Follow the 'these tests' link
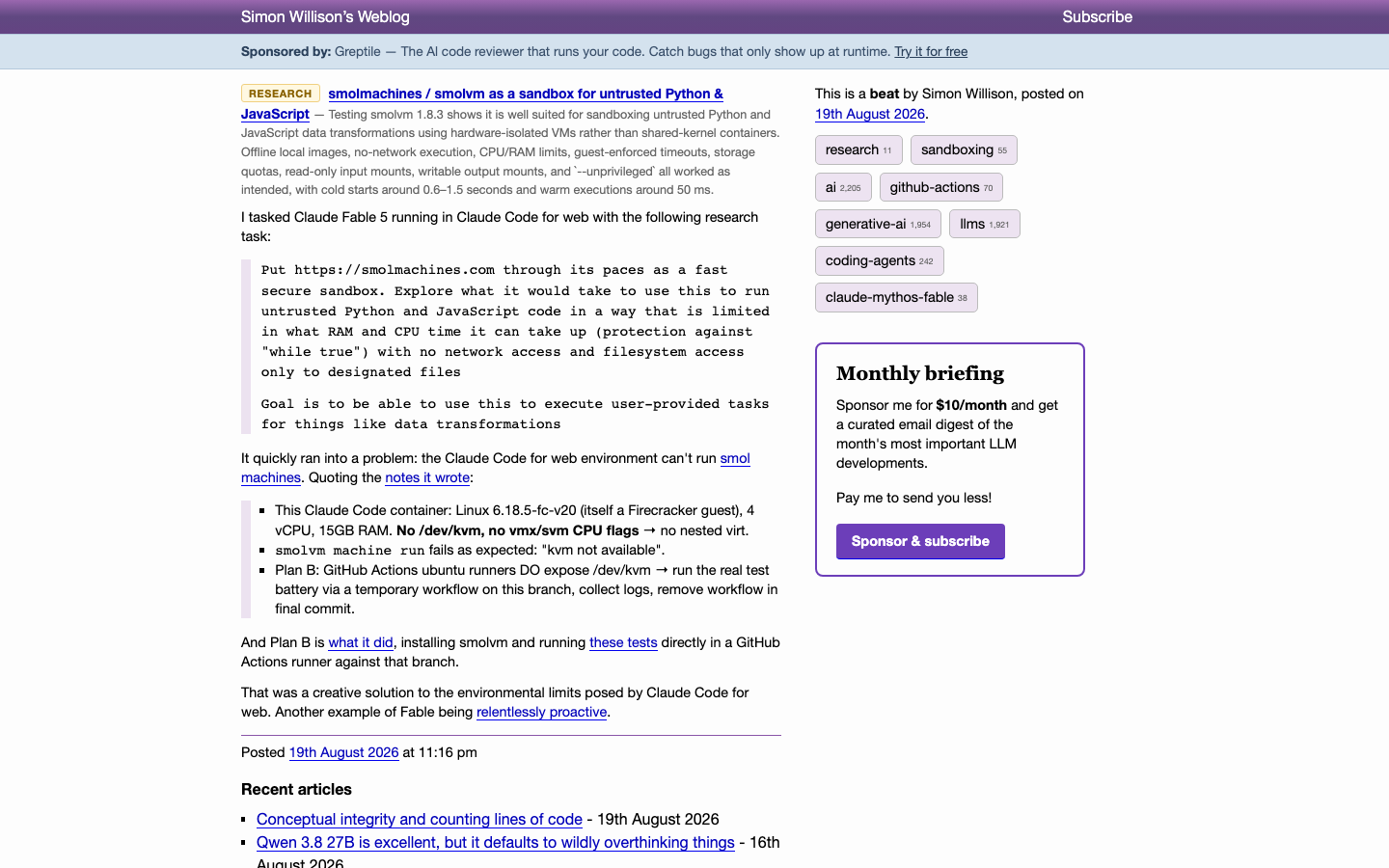The width and height of the screenshot is (1389, 868). 623,642
